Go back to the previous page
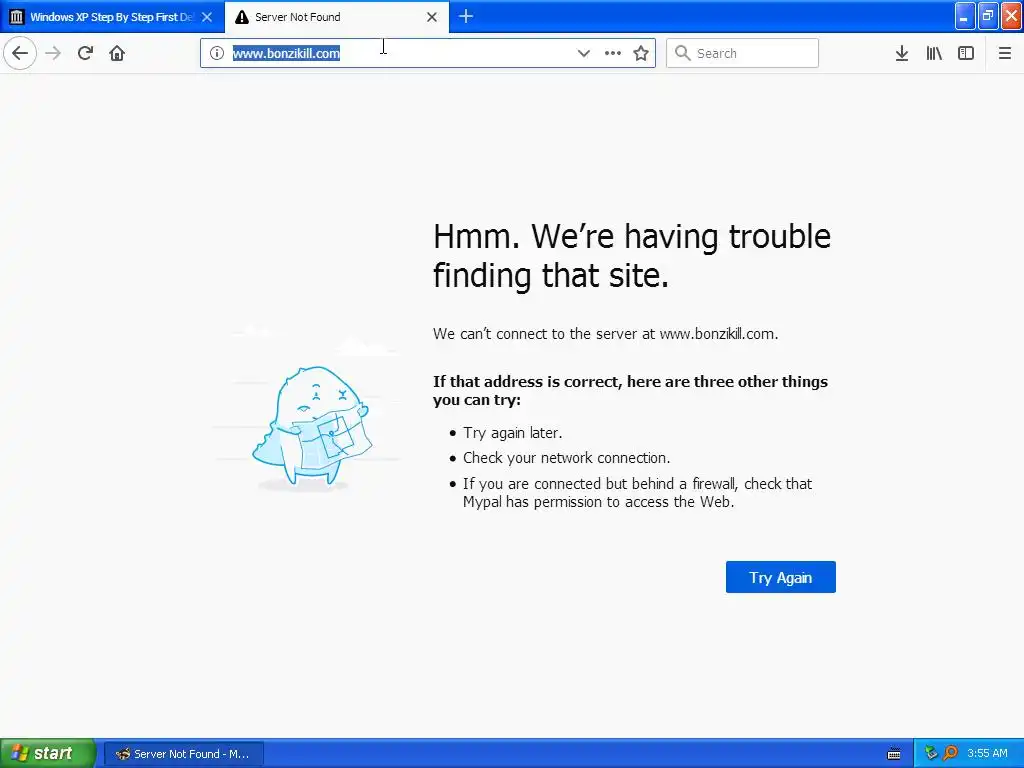The height and width of the screenshot is (768, 1024). 20,53
